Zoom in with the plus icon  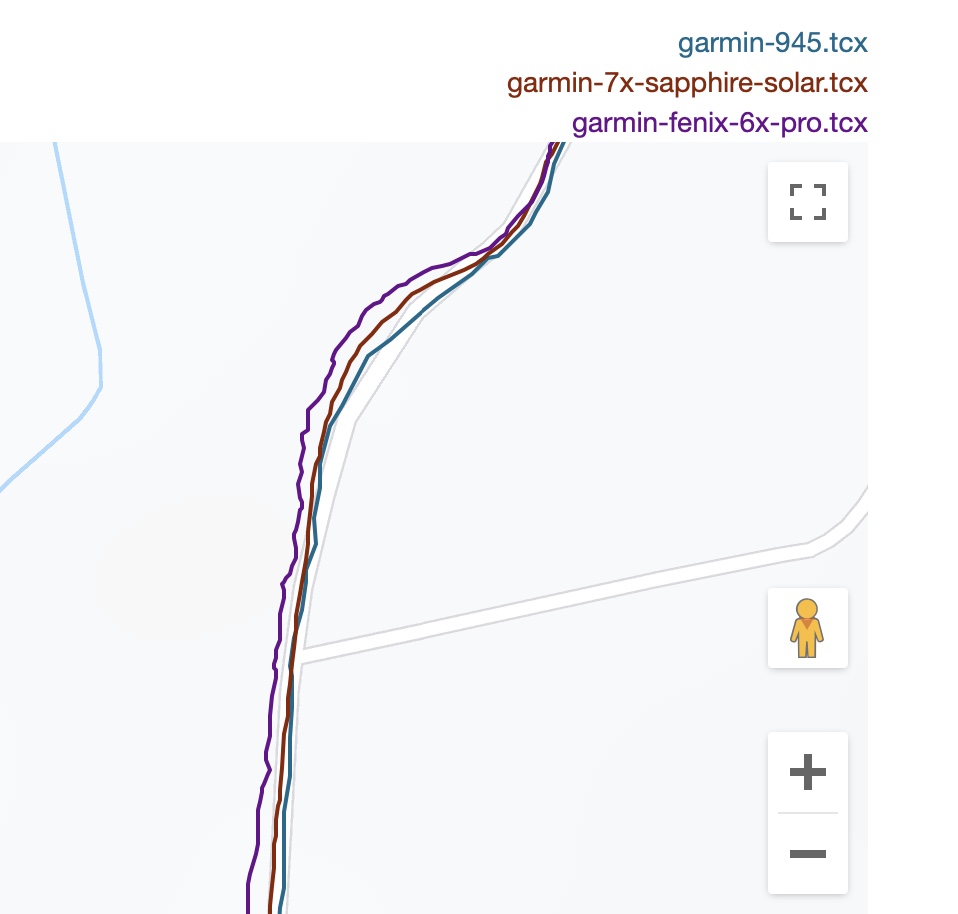click(x=808, y=772)
